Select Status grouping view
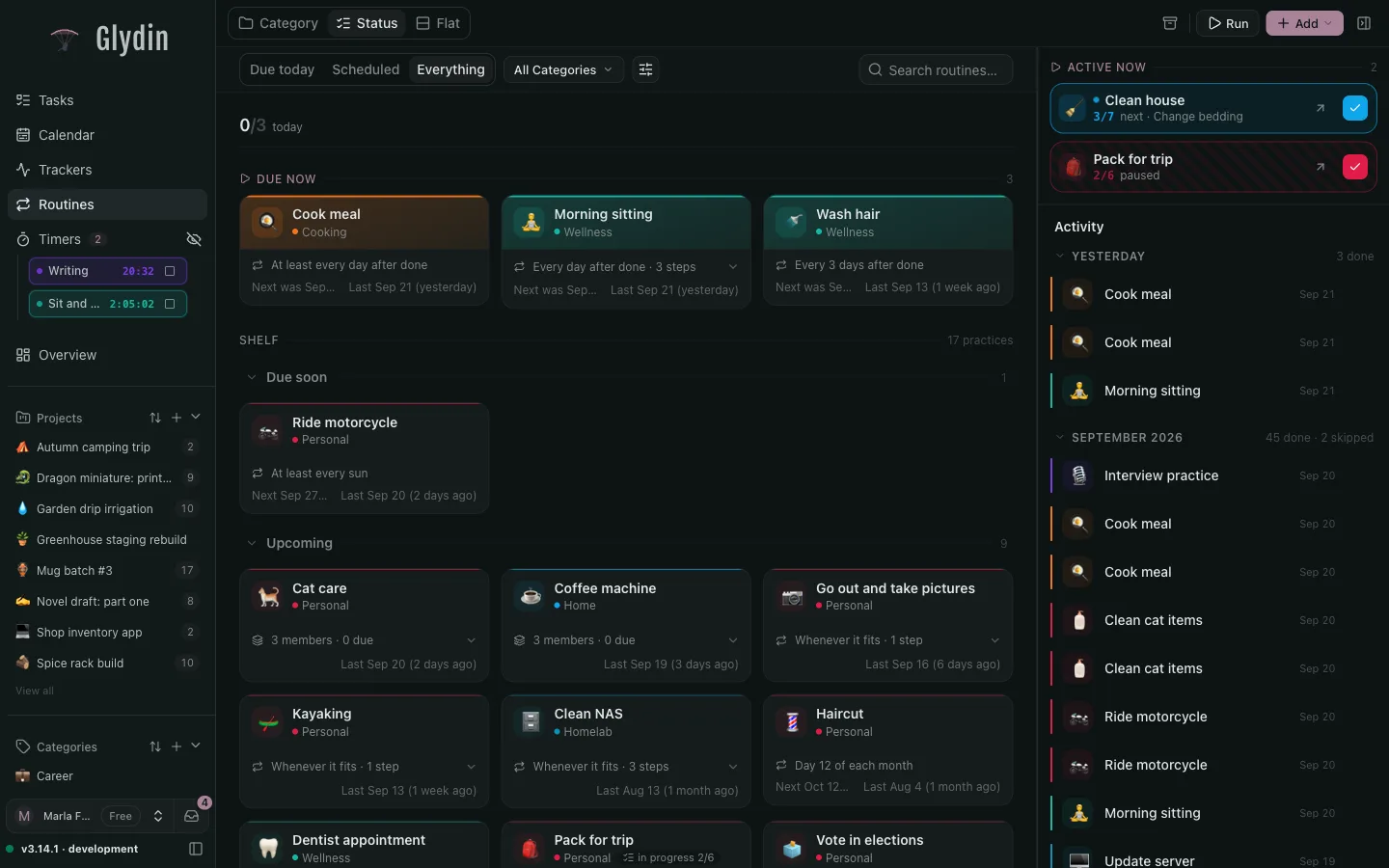 (367, 23)
